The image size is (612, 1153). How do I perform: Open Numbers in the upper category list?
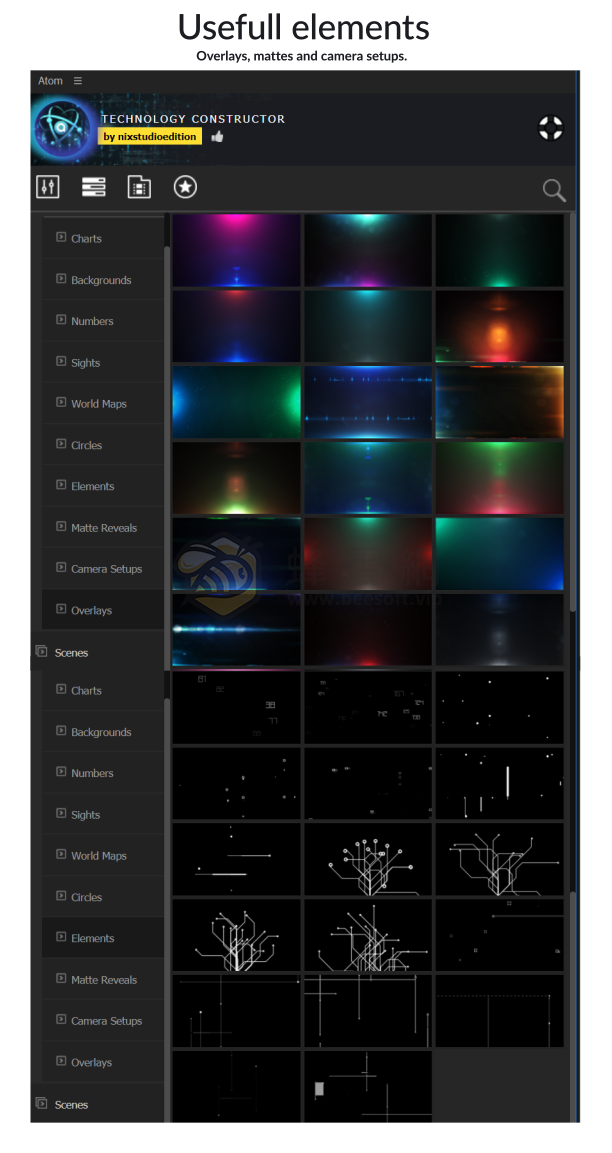(103, 321)
